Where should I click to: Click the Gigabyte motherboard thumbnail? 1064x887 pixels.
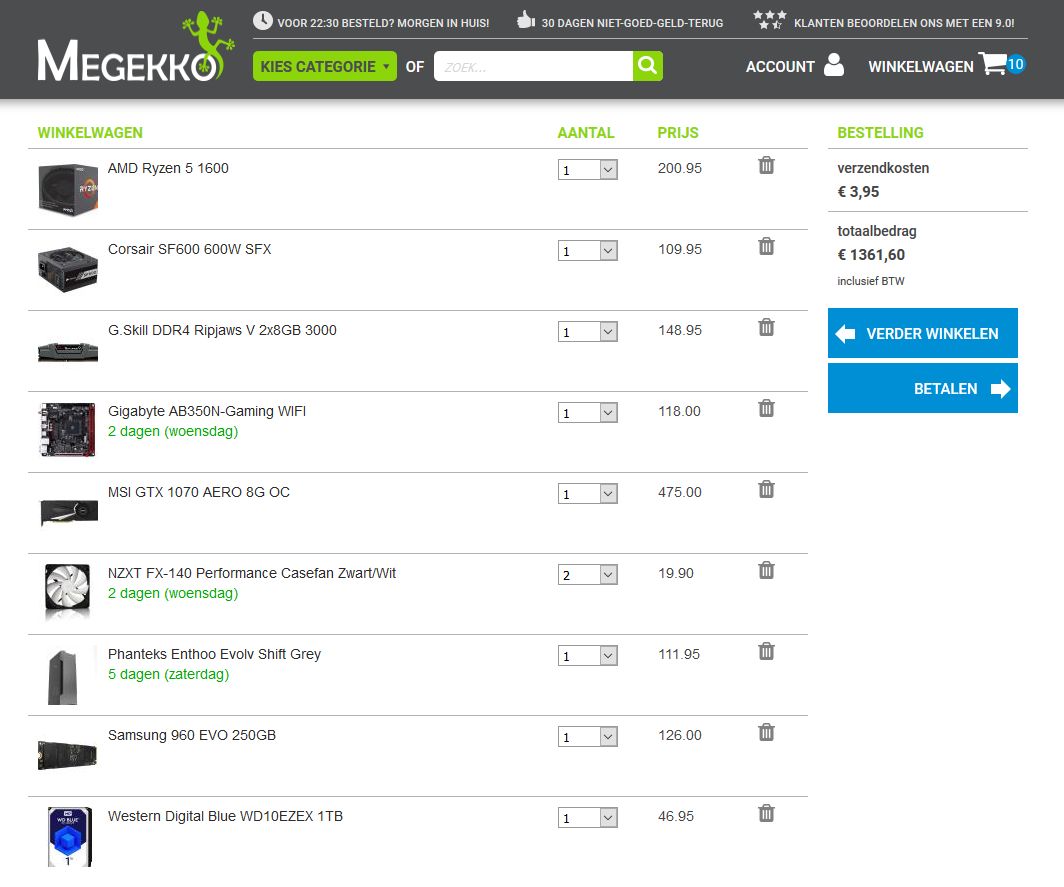[x=68, y=430]
